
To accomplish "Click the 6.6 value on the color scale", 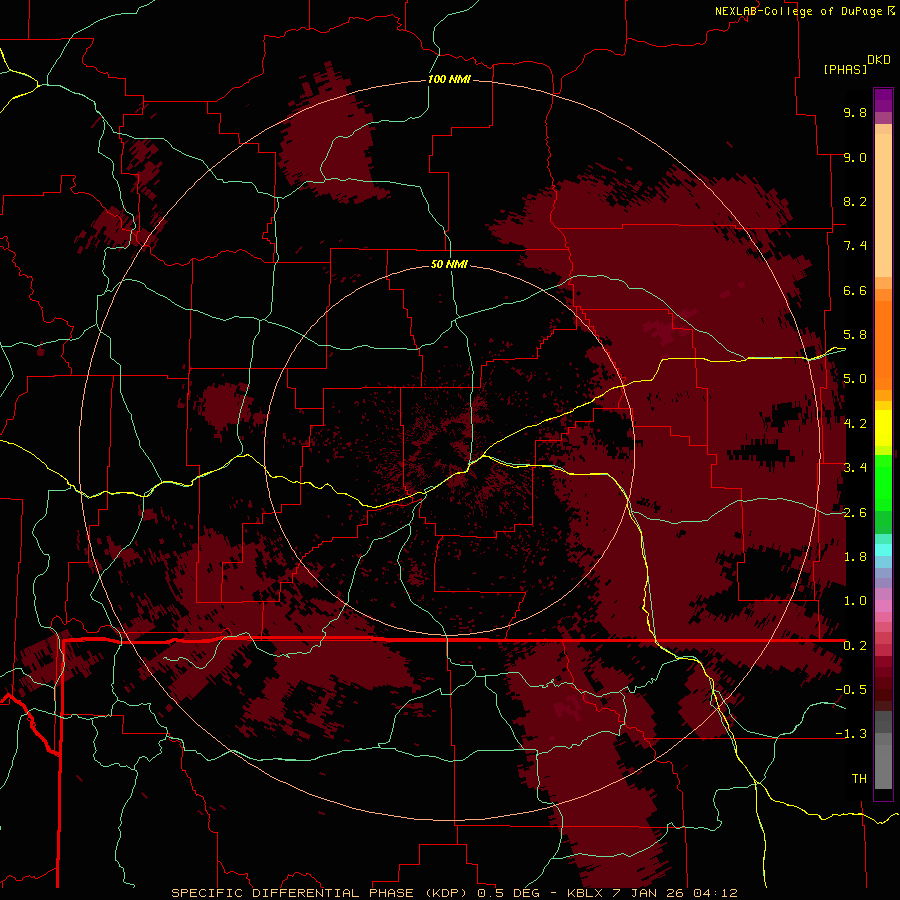I will coord(855,290).
